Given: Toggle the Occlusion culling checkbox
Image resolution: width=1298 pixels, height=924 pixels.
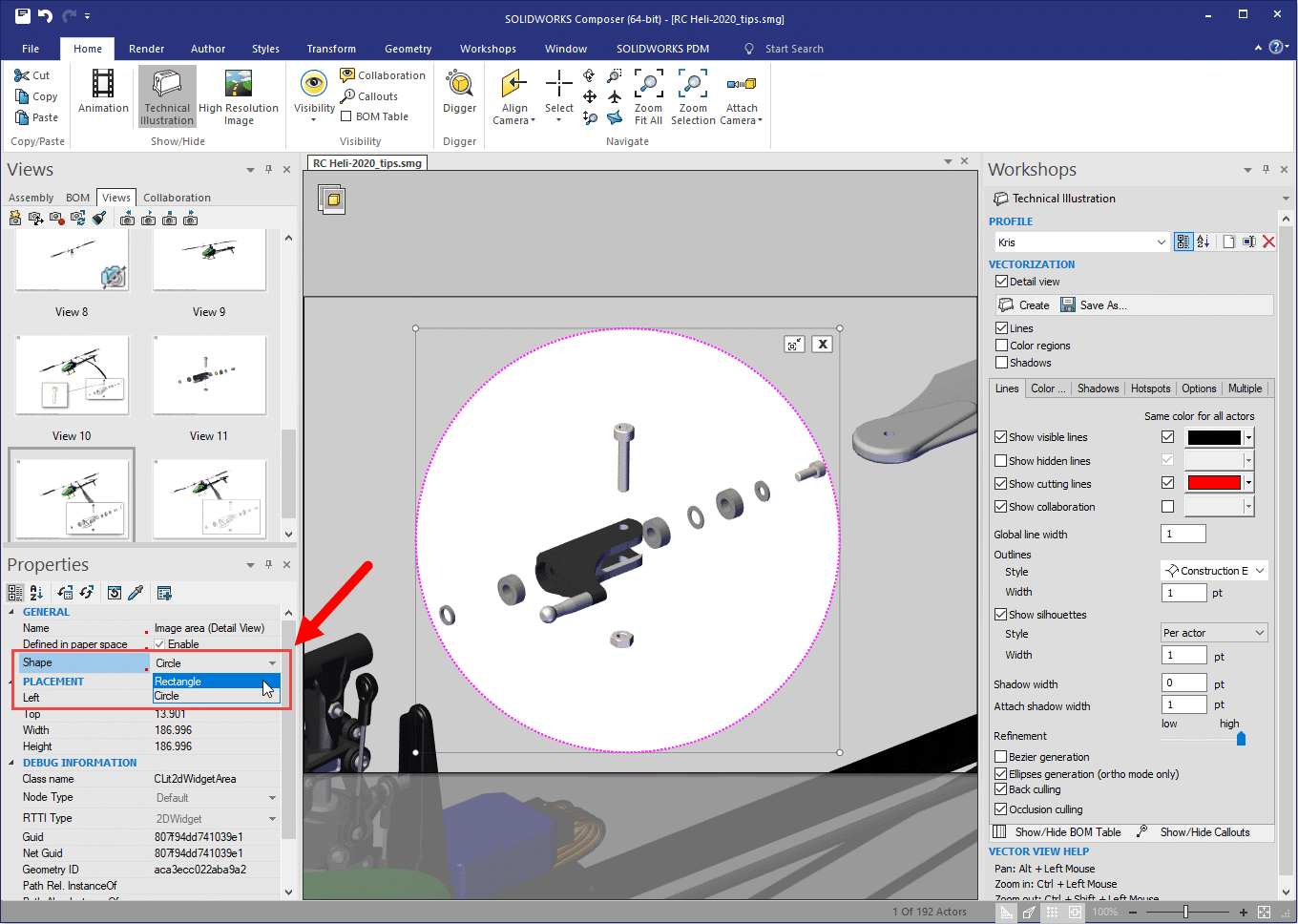Looking at the screenshot, I should (1000, 809).
